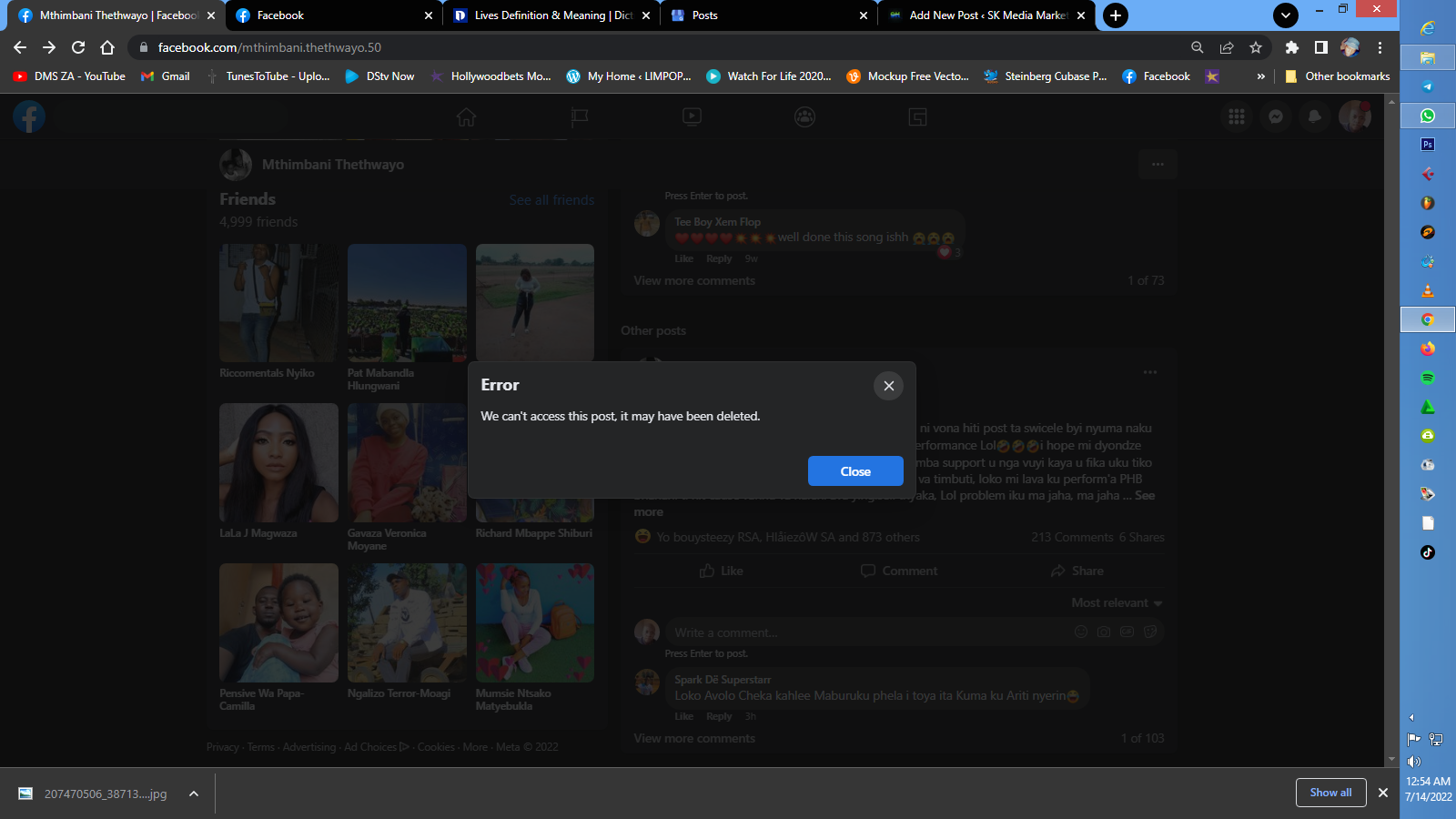This screenshot has width=1456, height=819.
Task: Open Riccomentals Nyiko friend thumbnail
Action: click(x=278, y=303)
